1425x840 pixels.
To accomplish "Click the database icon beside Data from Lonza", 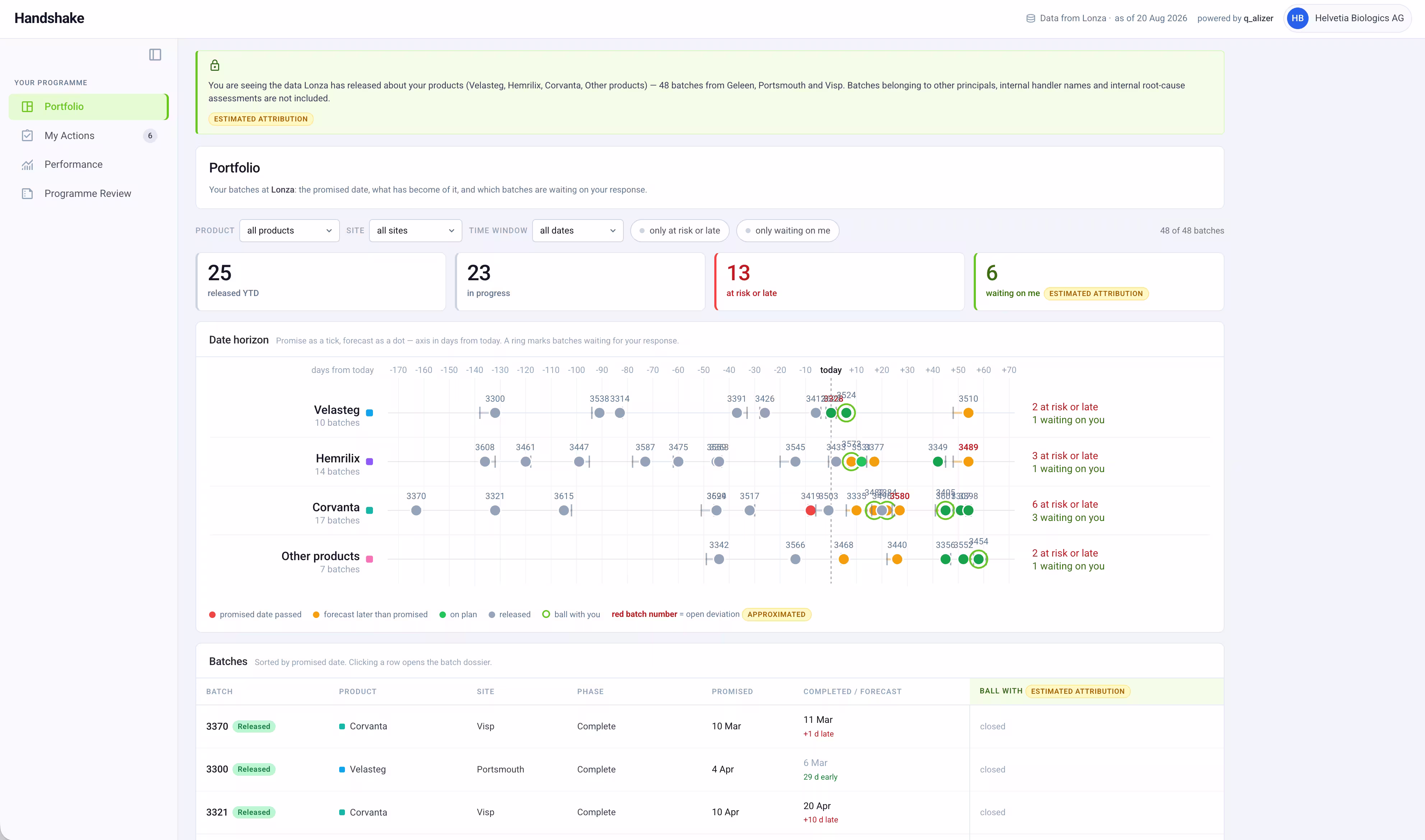I will click(x=1030, y=18).
